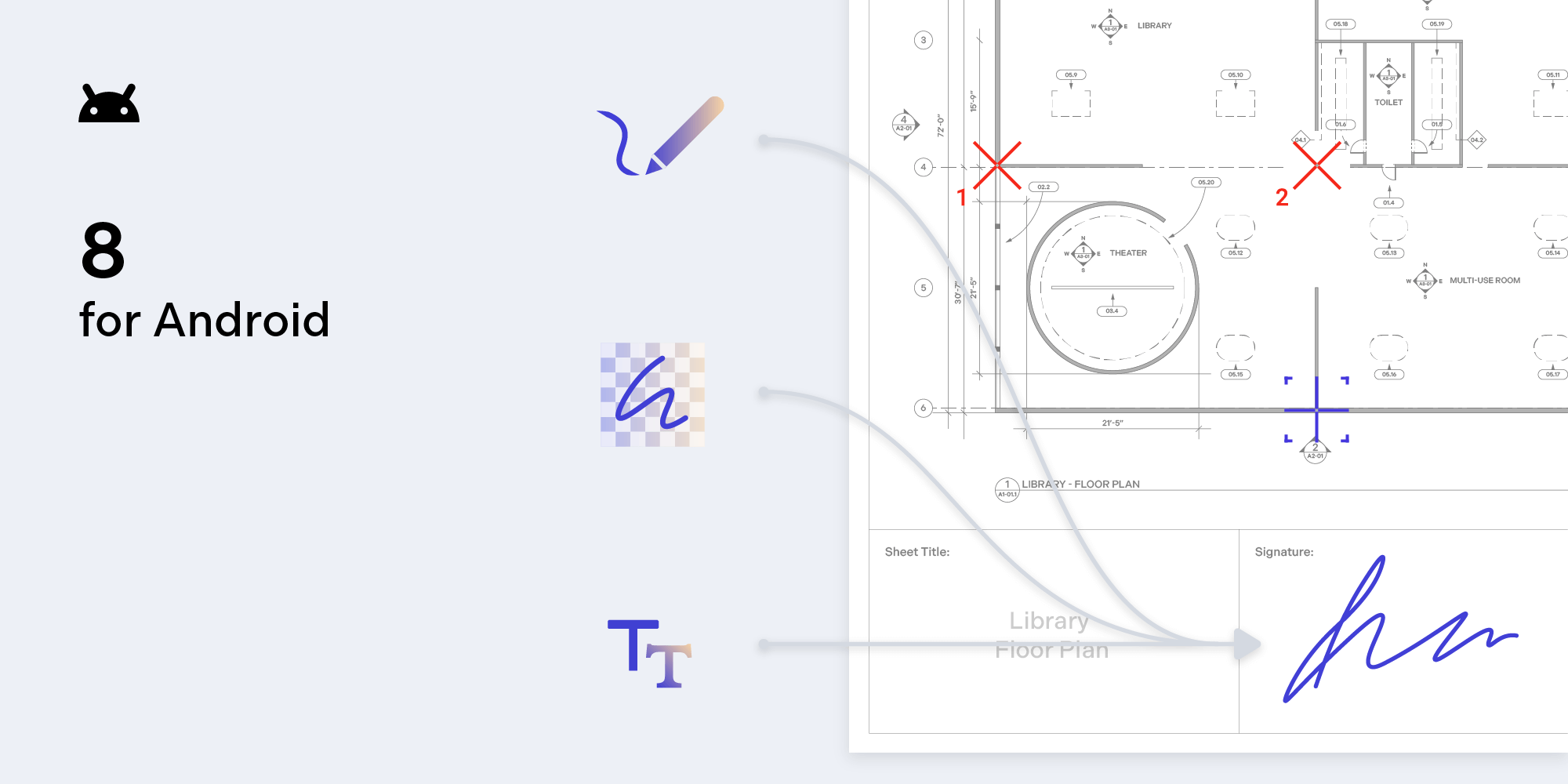Click the drawing title marker 1 A1-01.1
This screenshot has height=784, width=1568.
1007,489
